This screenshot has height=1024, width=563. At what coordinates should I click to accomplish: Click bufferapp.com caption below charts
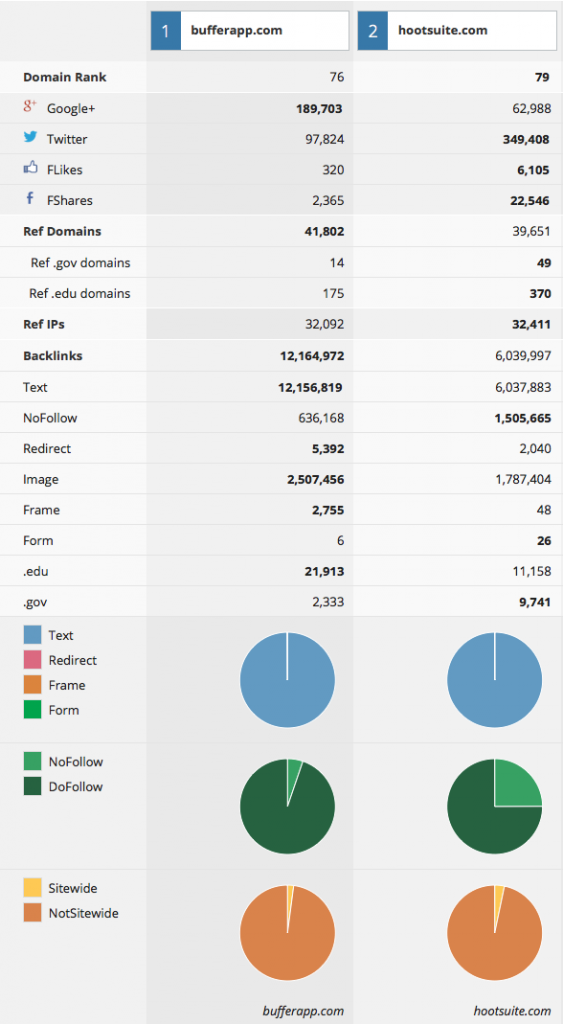[303, 1010]
